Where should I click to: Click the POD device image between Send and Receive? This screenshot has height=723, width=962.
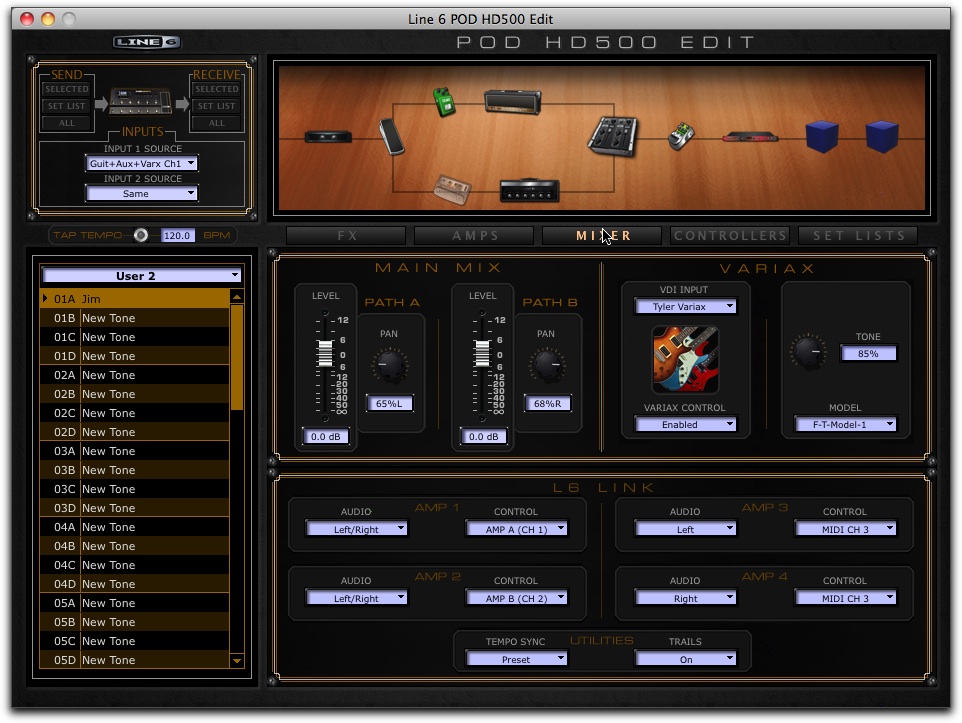click(140, 102)
